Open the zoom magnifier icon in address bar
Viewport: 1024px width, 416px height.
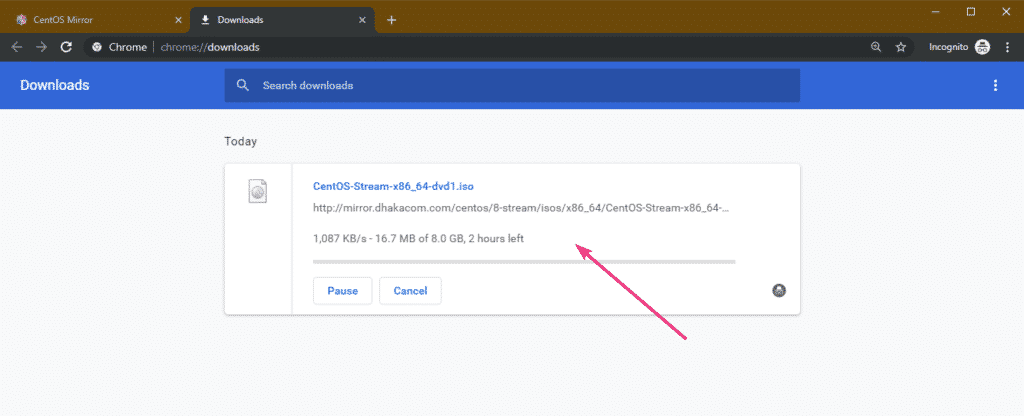tap(876, 47)
